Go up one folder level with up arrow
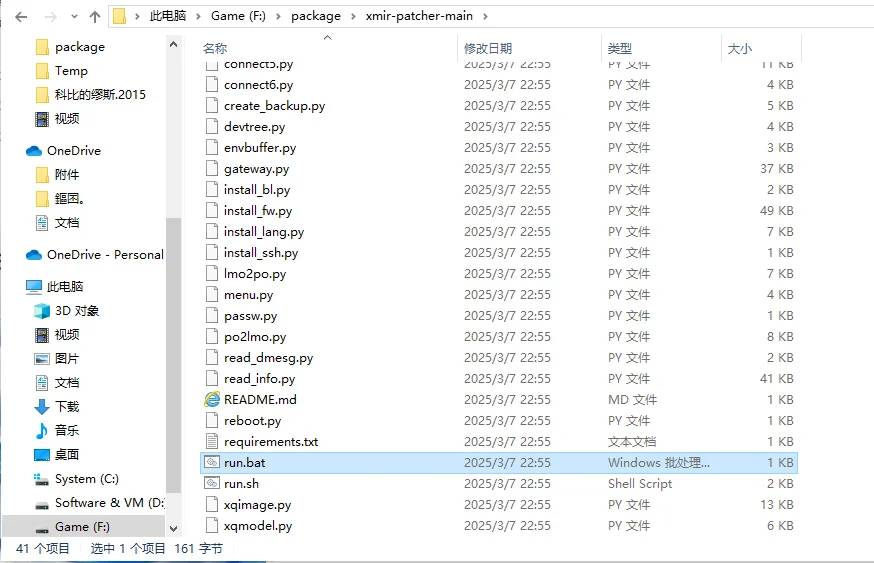 click(x=95, y=17)
